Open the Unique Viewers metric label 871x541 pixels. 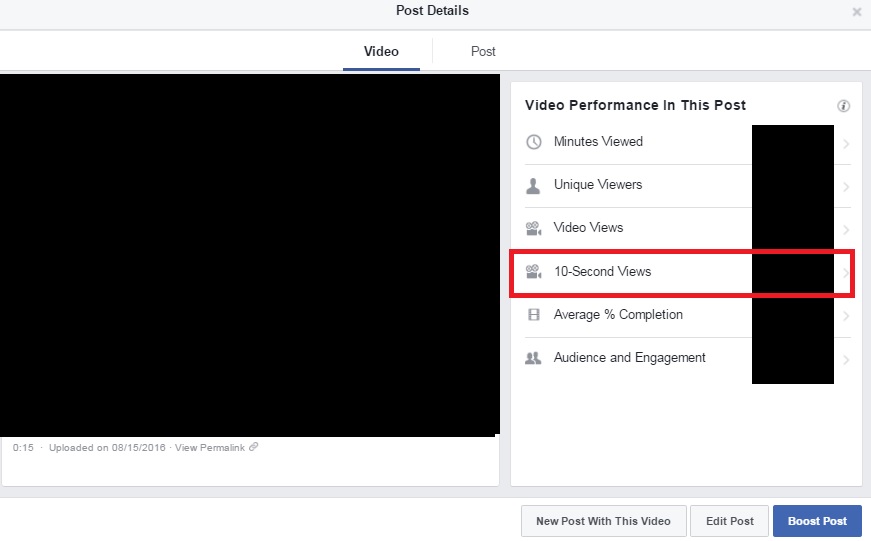tap(598, 184)
